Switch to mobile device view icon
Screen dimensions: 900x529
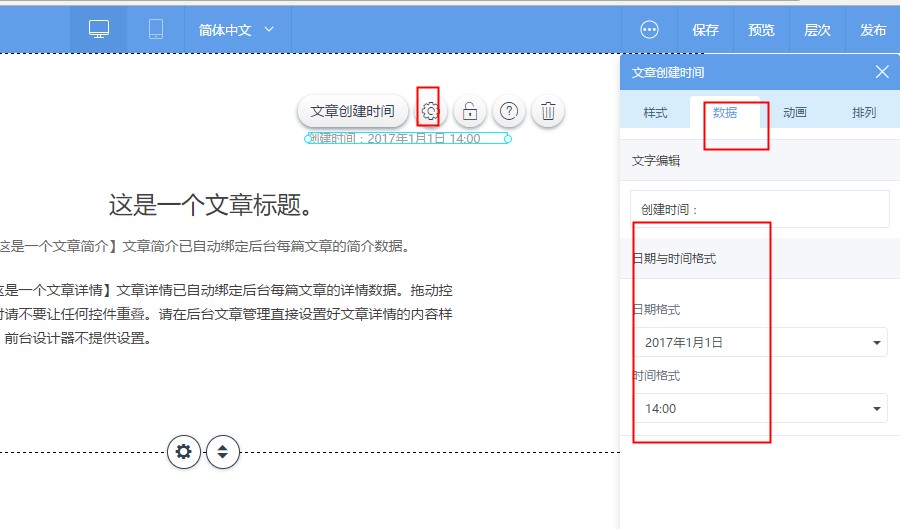(156, 29)
